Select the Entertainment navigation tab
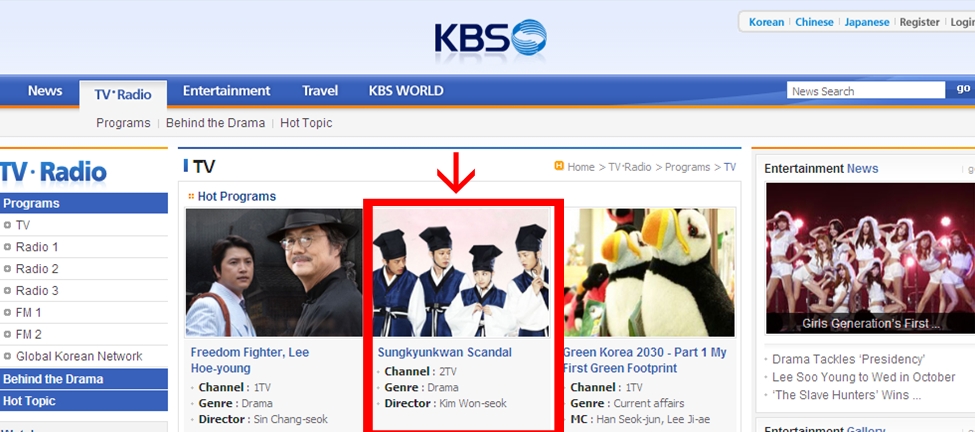 coord(226,91)
